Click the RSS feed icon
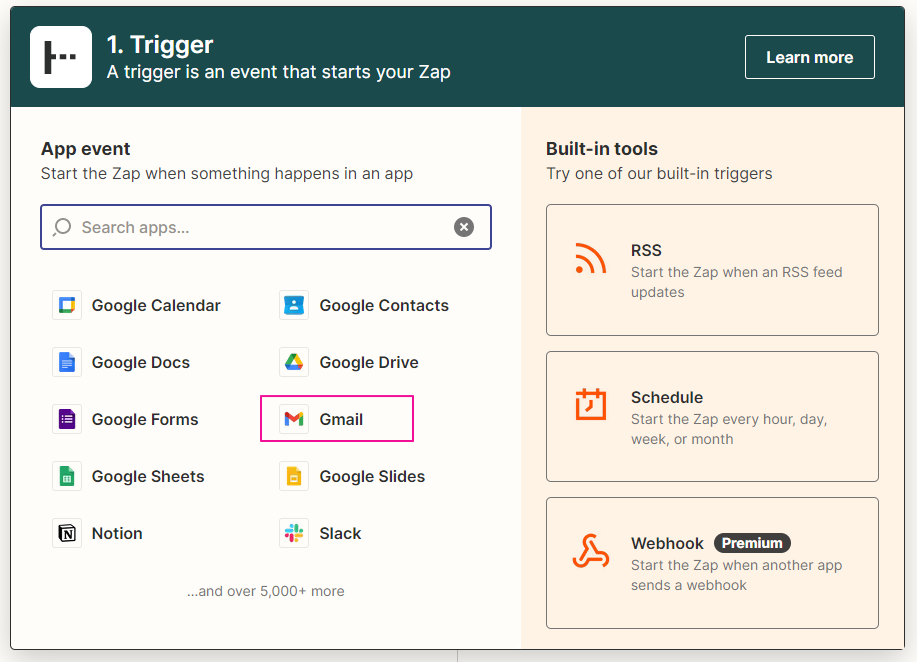The height and width of the screenshot is (662, 917). pyautogui.click(x=591, y=258)
